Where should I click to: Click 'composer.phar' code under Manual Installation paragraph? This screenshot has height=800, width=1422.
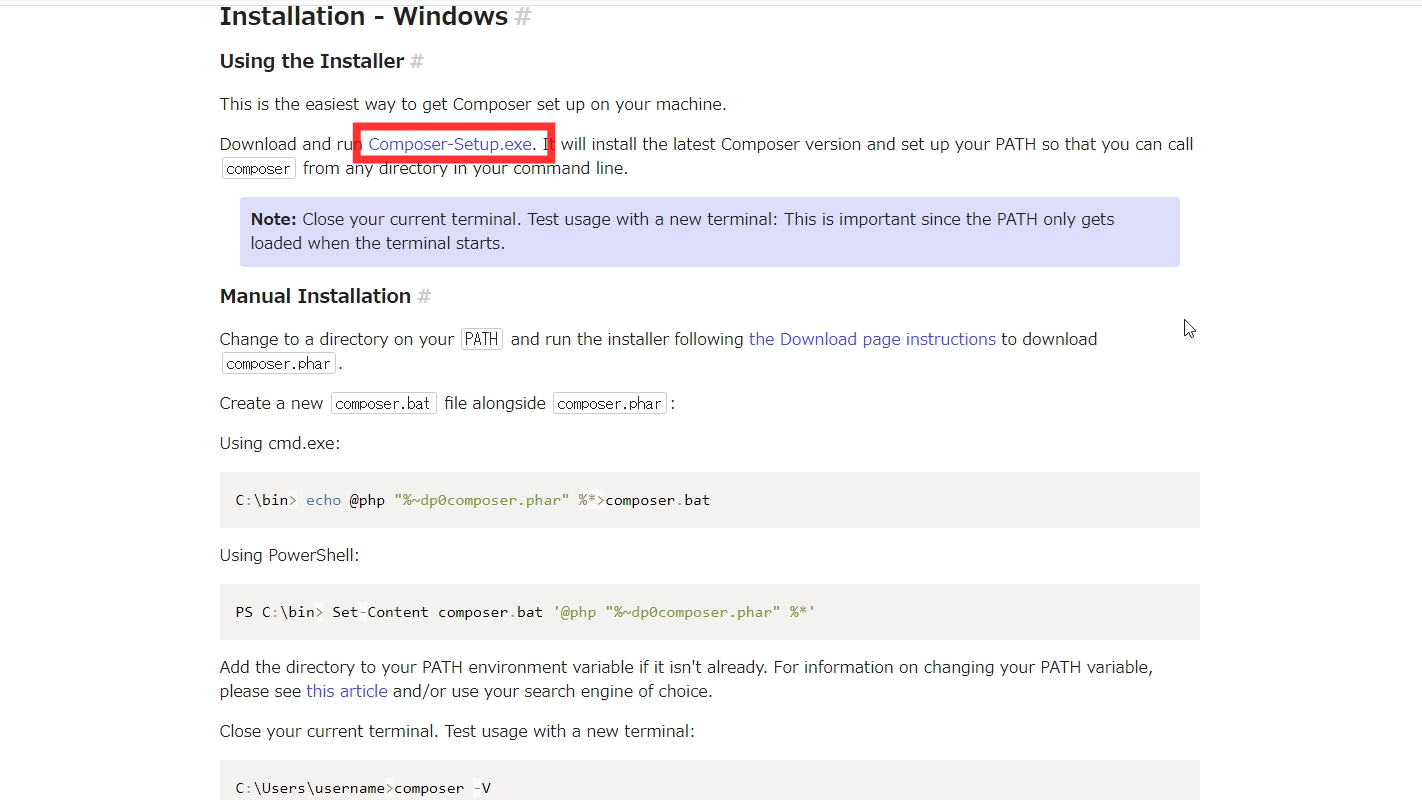[x=279, y=363]
